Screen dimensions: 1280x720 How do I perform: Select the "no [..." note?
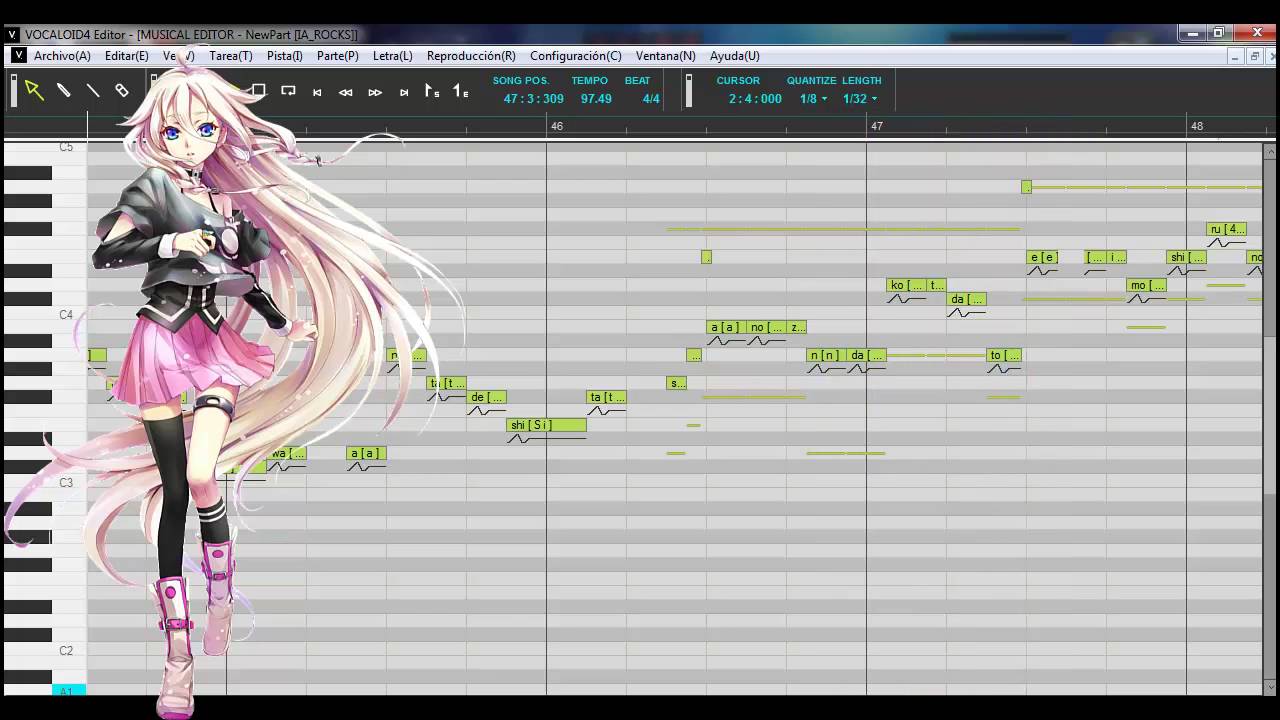click(x=766, y=327)
